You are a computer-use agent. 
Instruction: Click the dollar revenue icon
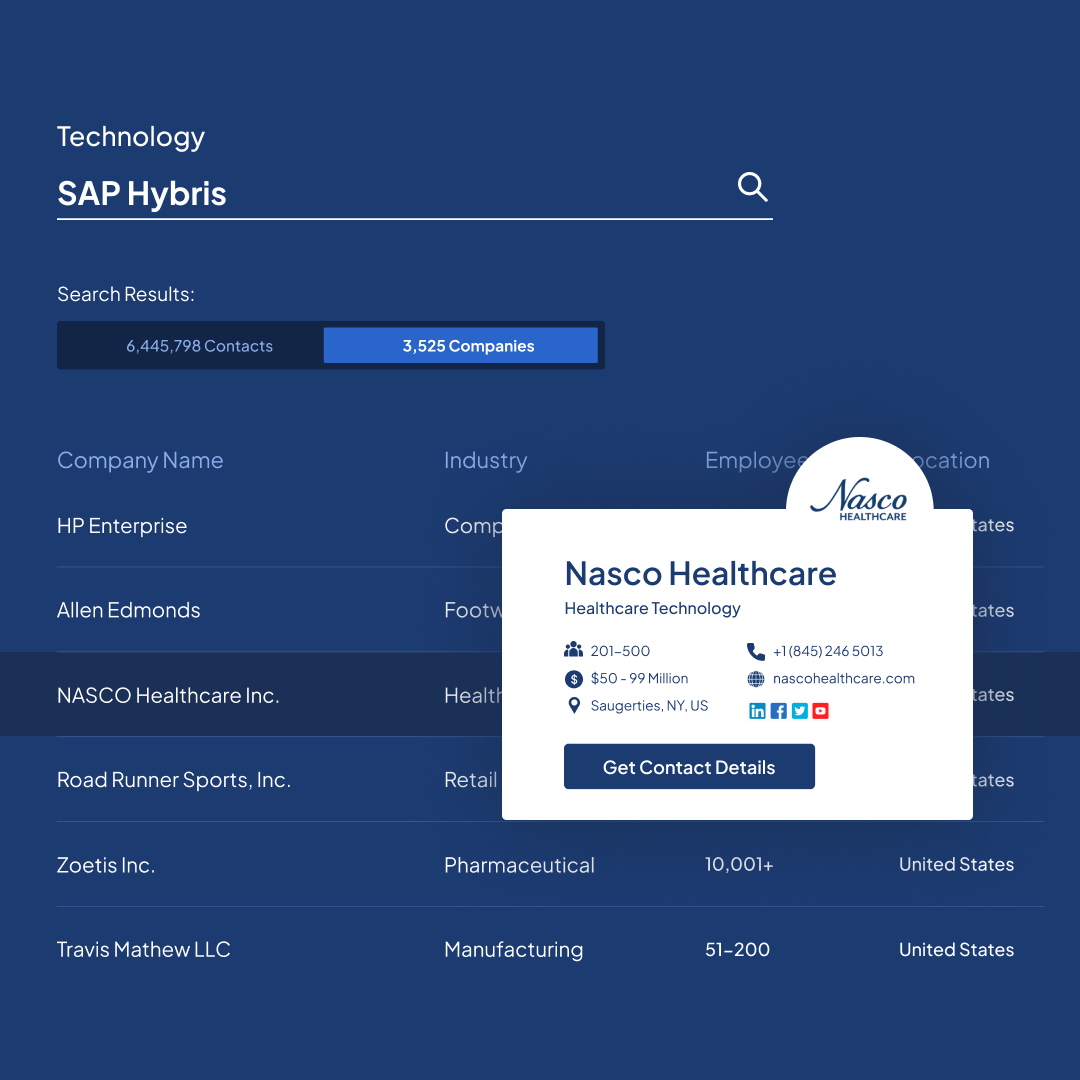[574, 679]
